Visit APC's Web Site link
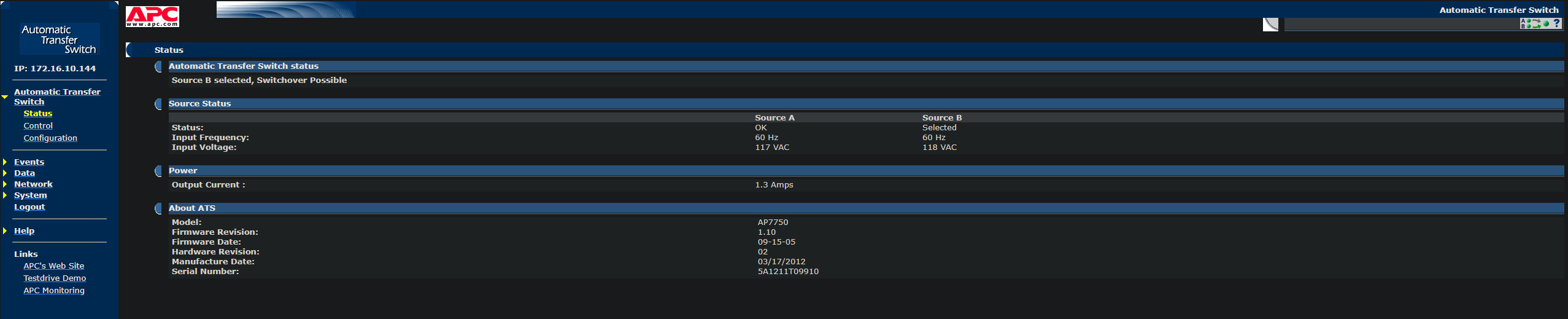The height and width of the screenshot is (319, 1568). tap(54, 266)
